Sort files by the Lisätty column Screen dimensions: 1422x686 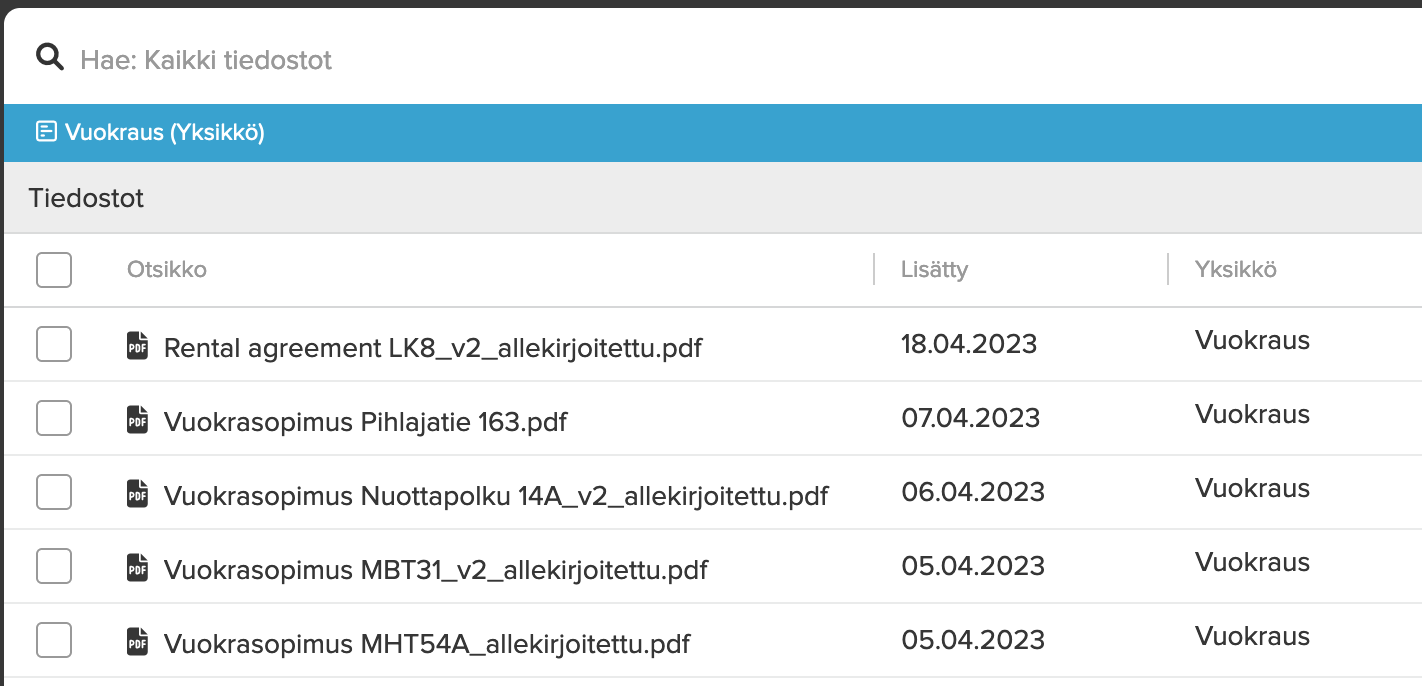pos(934,270)
